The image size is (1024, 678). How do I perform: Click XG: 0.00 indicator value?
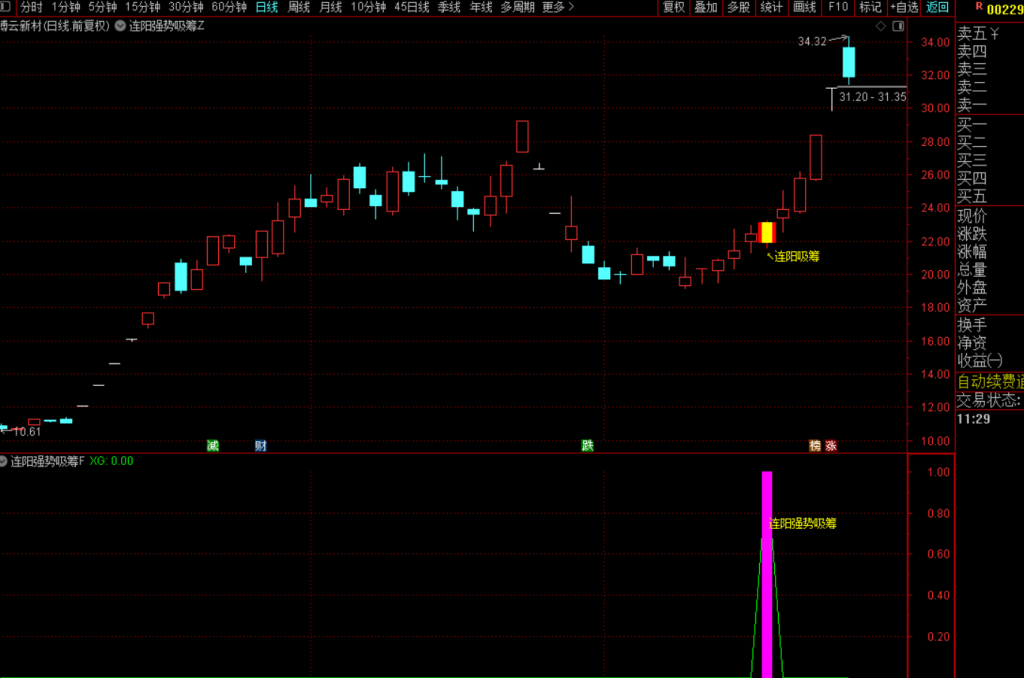(x=112, y=461)
